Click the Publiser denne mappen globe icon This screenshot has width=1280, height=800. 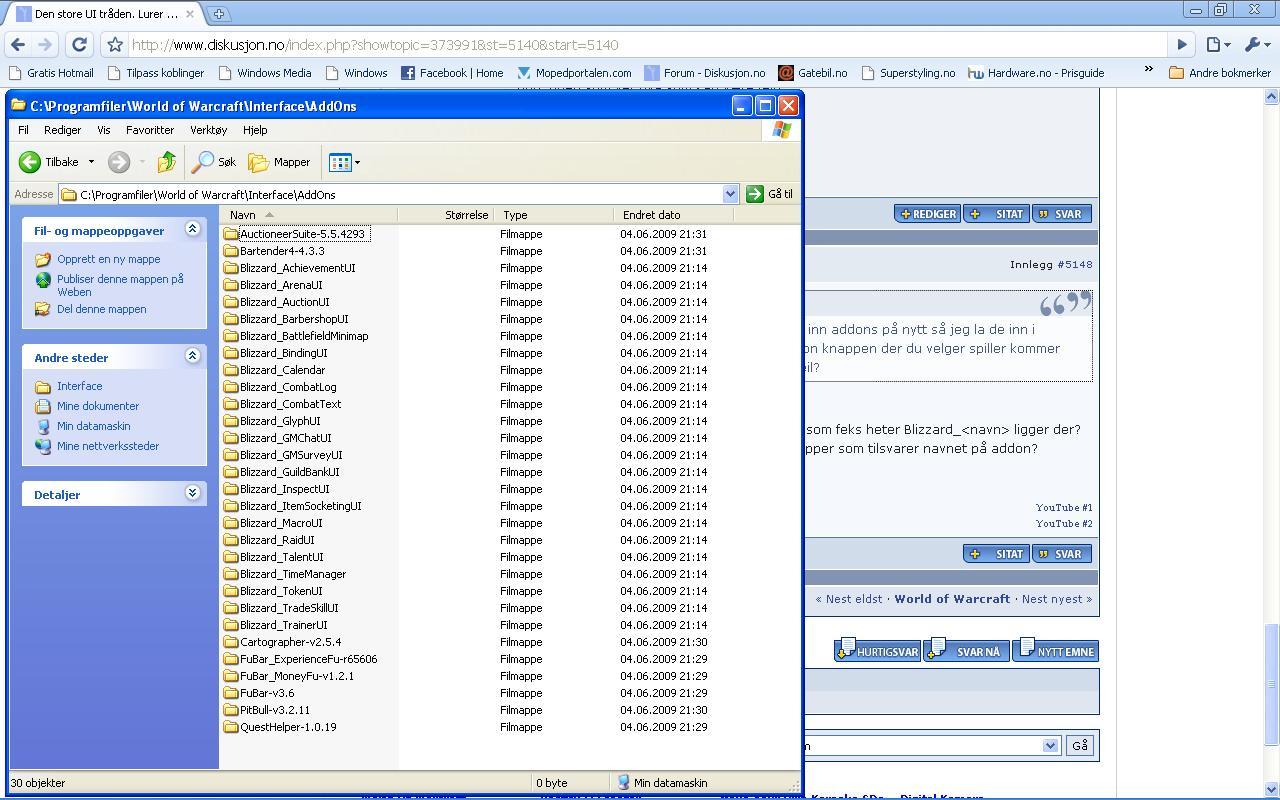click(43, 280)
